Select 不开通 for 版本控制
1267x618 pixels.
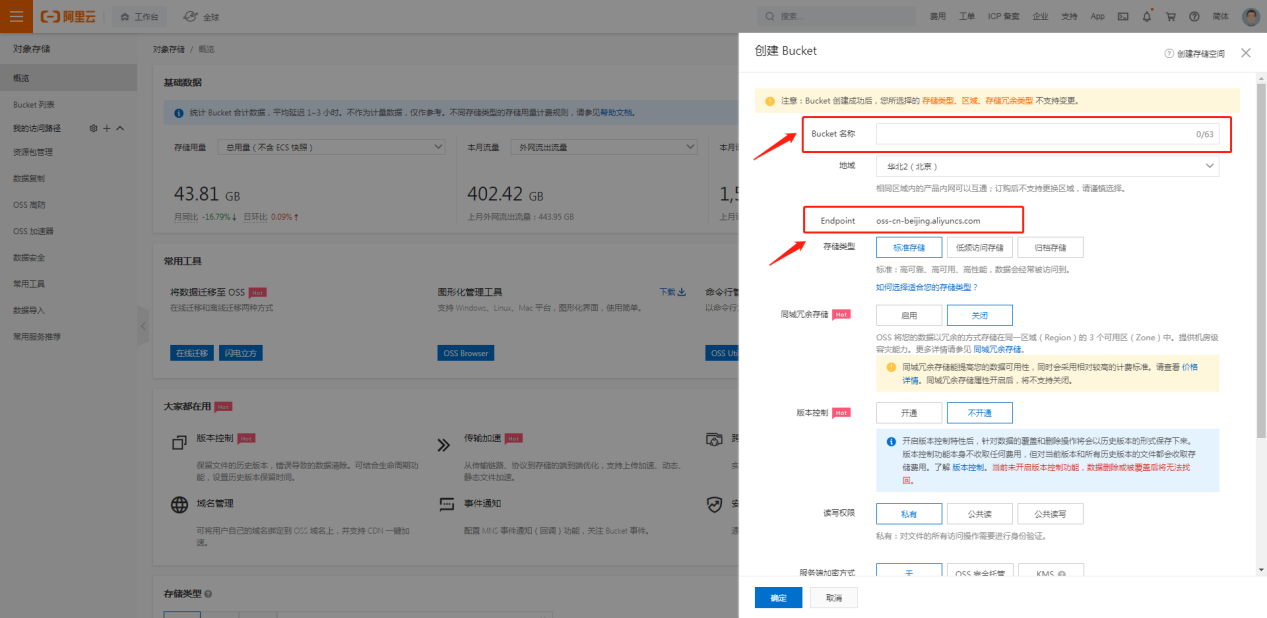click(x=979, y=412)
